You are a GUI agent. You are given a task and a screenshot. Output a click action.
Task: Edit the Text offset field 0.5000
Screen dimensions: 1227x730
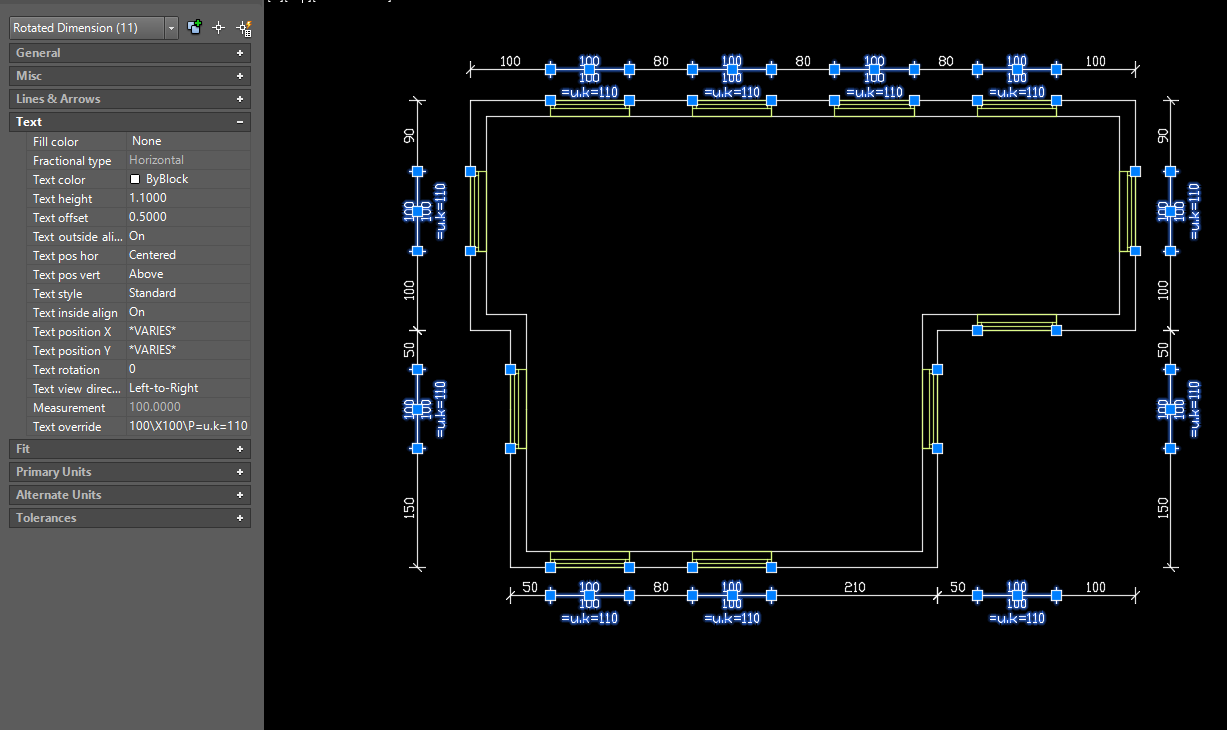tap(188, 217)
